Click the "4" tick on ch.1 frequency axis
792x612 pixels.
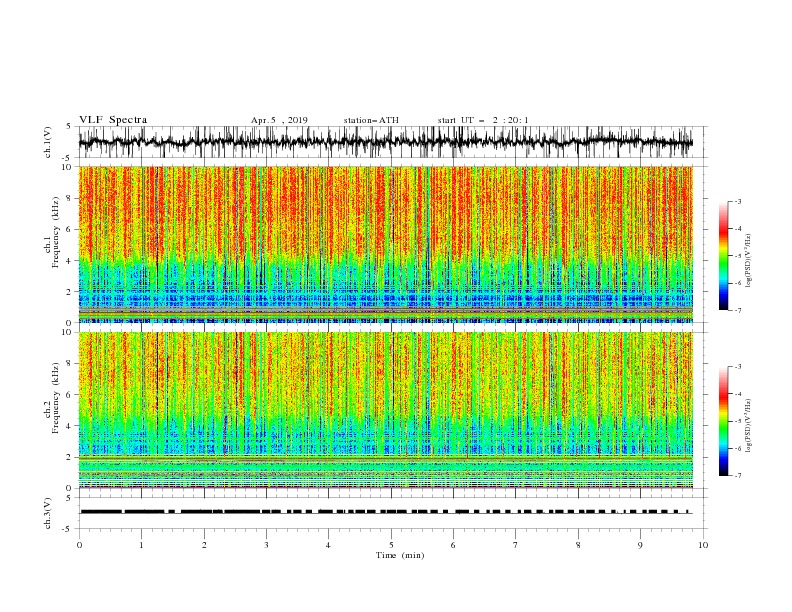click(x=70, y=261)
